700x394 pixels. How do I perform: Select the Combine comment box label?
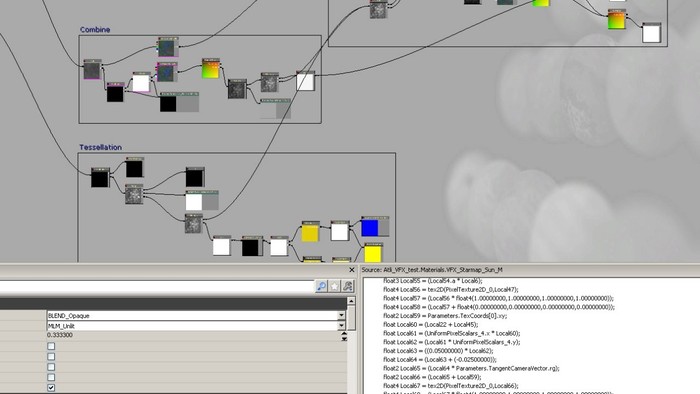pyautogui.click(x=95, y=29)
